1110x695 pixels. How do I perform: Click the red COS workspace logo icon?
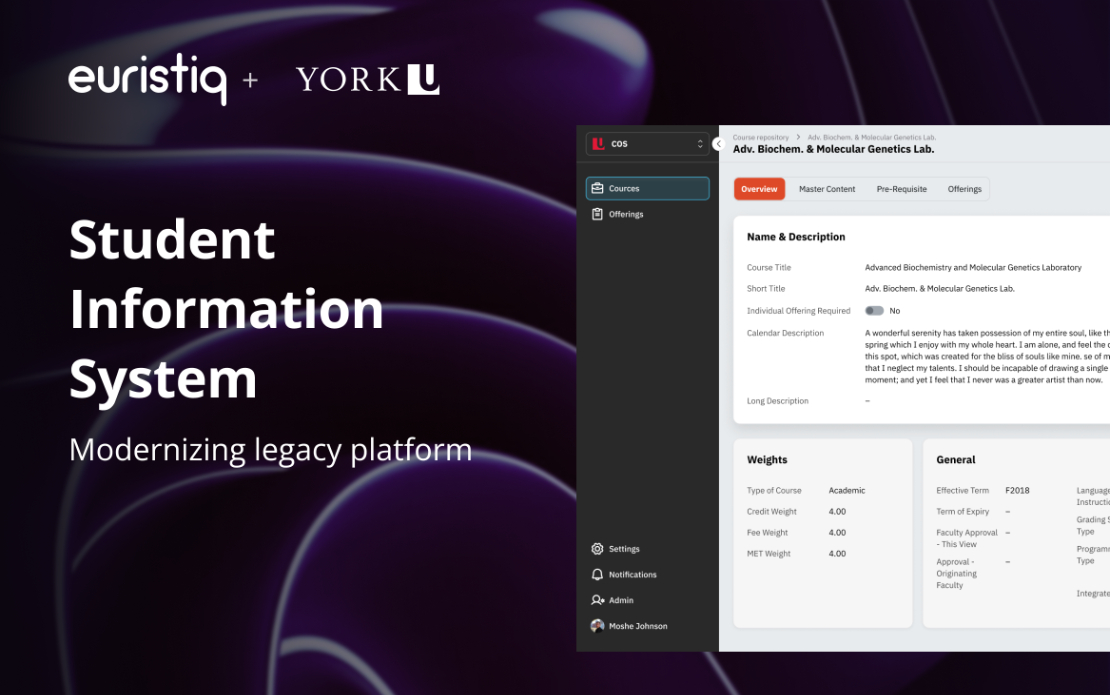pyautogui.click(x=600, y=143)
